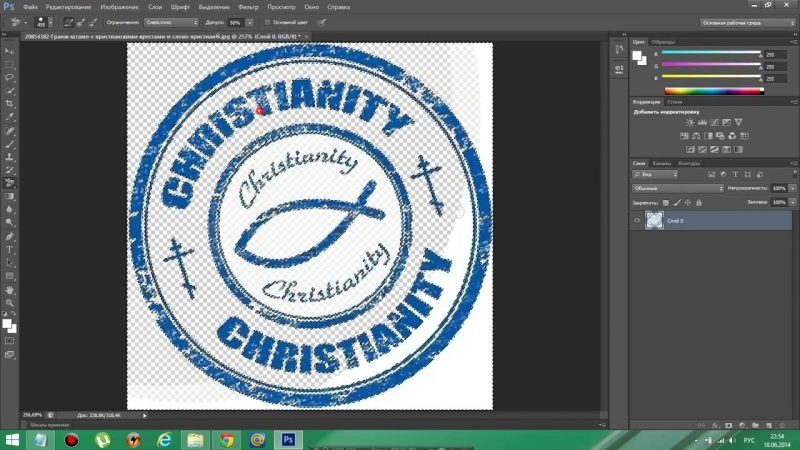
Task: Enable Sampling: Once option
Action: click(x=81, y=22)
